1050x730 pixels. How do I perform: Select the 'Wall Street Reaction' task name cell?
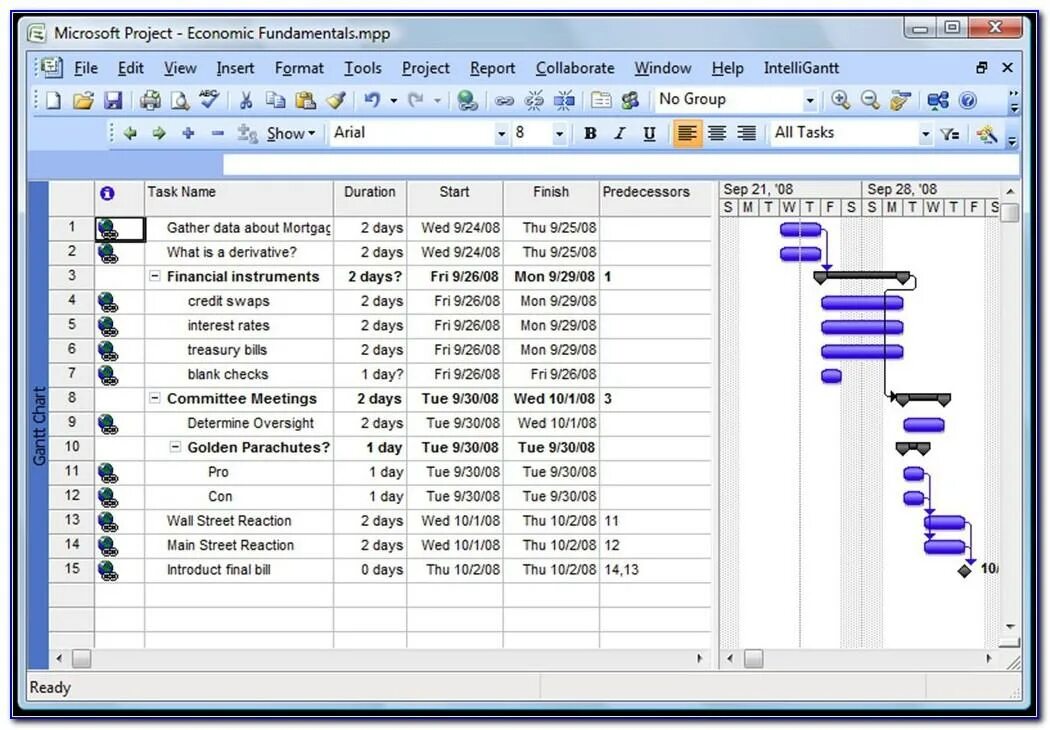click(239, 520)
